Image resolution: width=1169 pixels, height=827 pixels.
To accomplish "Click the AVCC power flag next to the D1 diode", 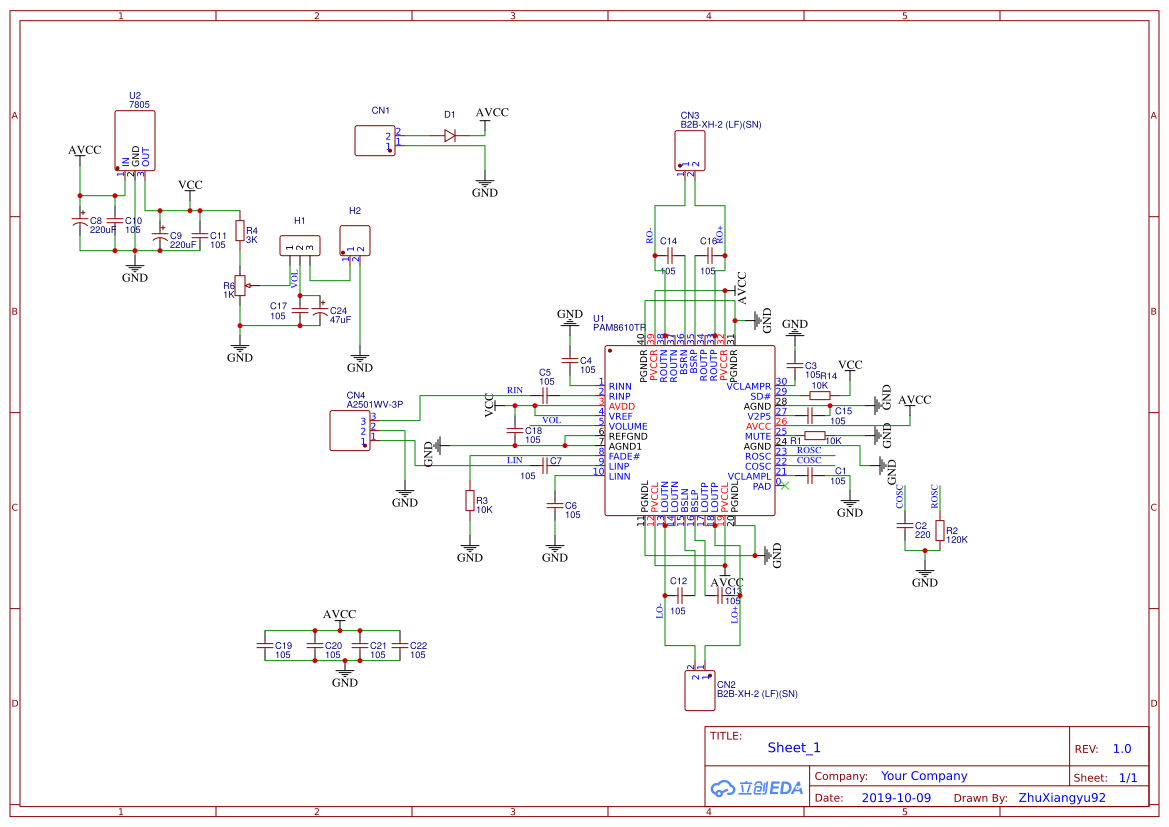I will click(492, 116).
